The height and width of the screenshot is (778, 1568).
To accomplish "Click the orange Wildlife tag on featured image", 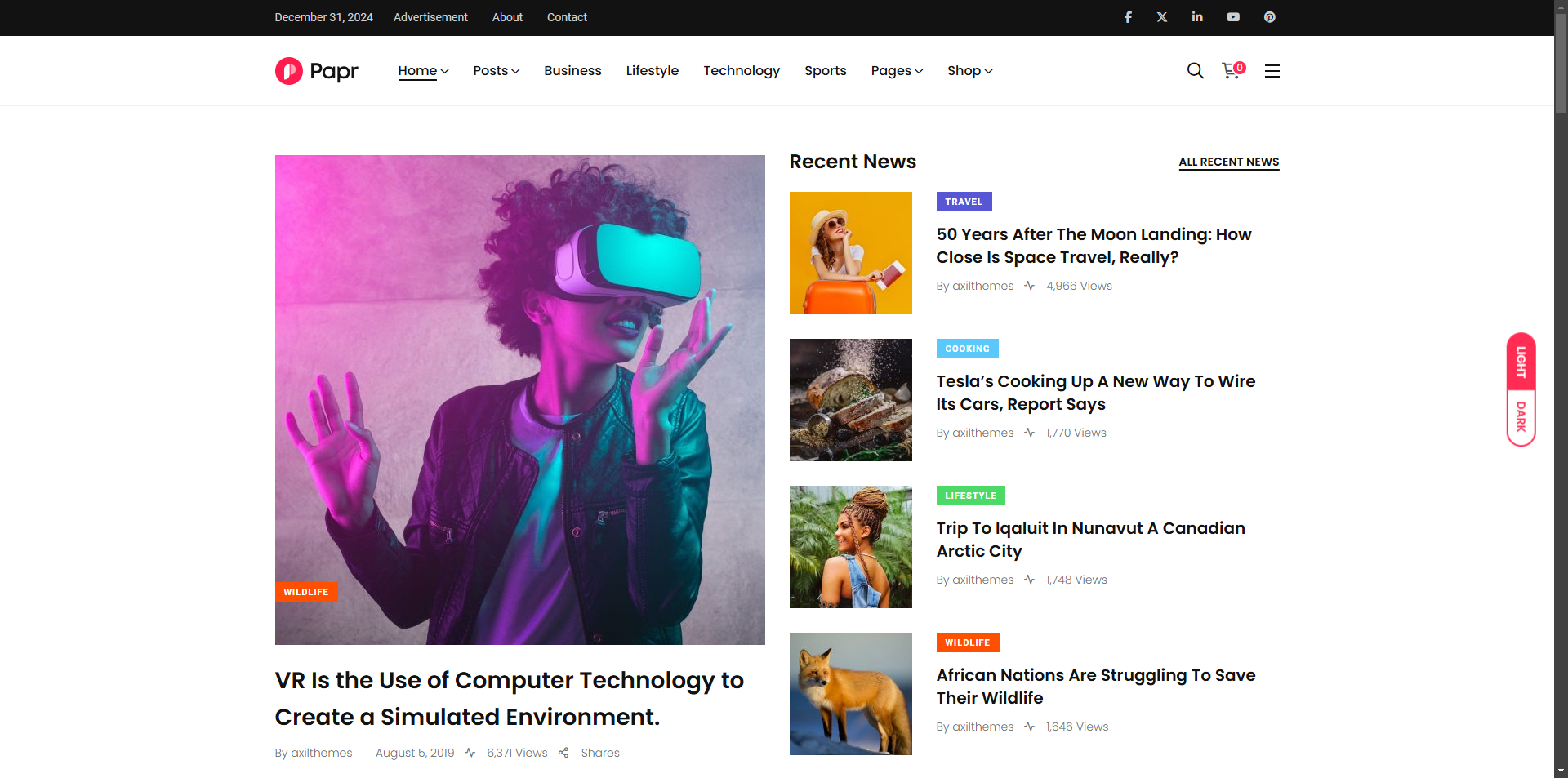I will pyautogui.click(x=306, y=592).
